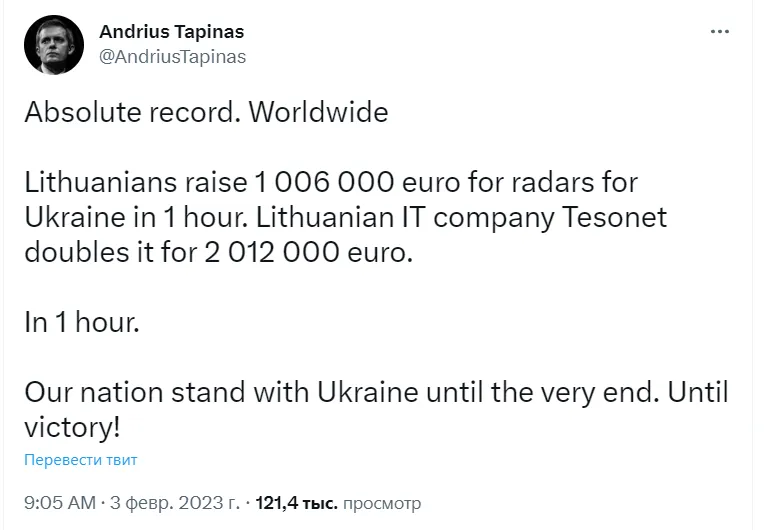Viewport: 774px width, 530px height.
Task: Click the 121,4 тыс. views count
Action: pyautogui.click(x=297, y=502)
